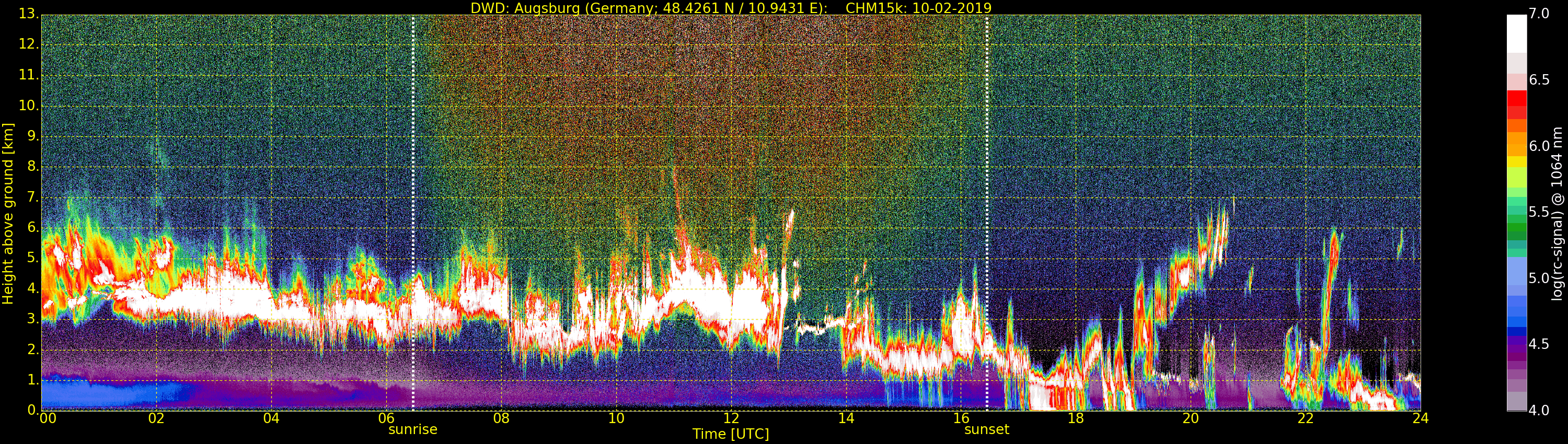Click the time axis tick '00'
The width and height of the screenshot is (1568, 444).
(48, 418)
